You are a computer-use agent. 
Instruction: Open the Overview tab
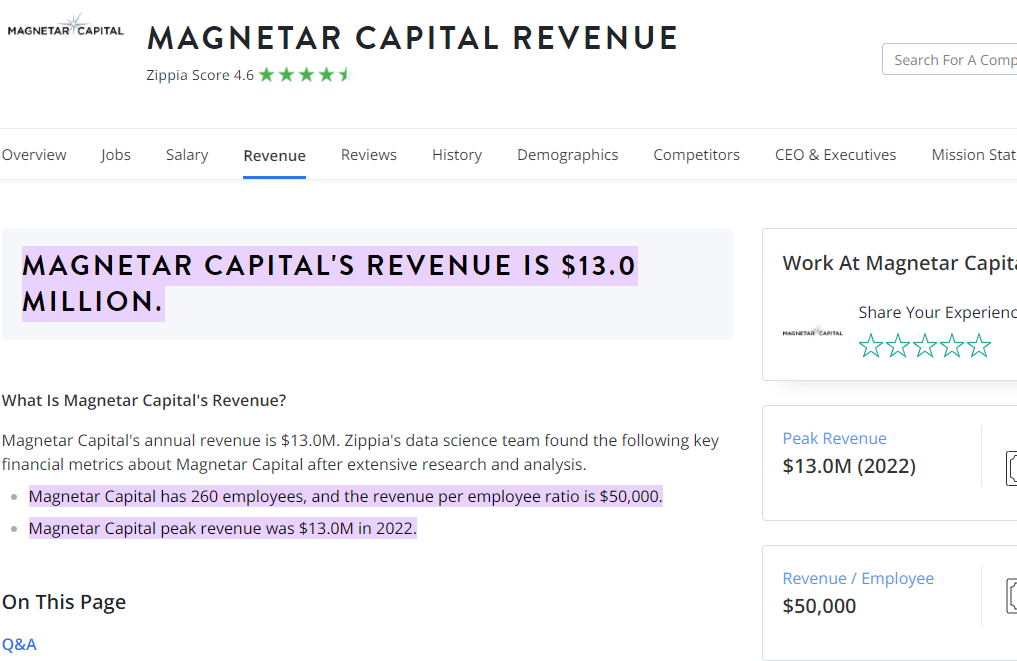[34, 155]
